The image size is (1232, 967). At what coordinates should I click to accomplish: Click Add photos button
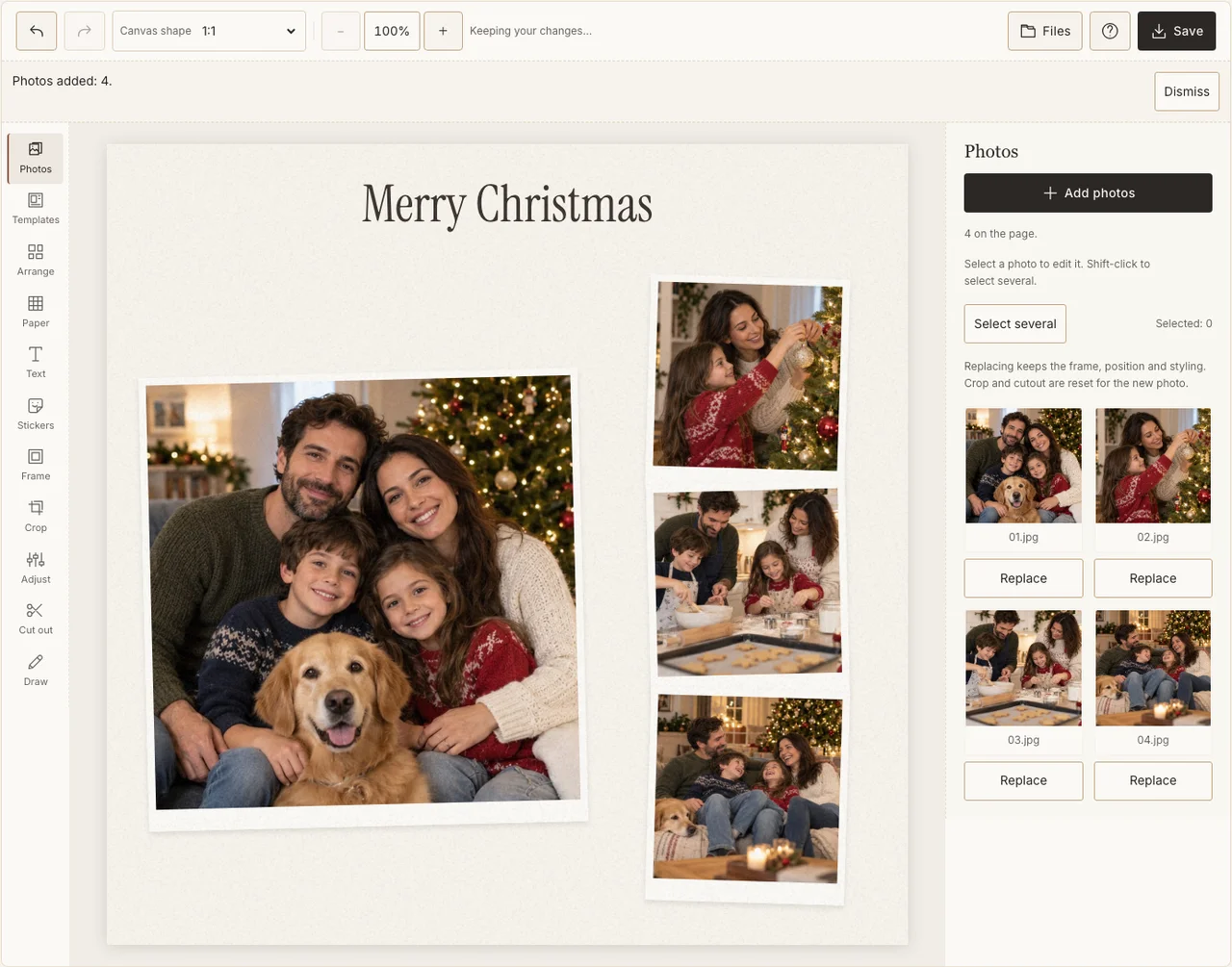(1089, 192)
